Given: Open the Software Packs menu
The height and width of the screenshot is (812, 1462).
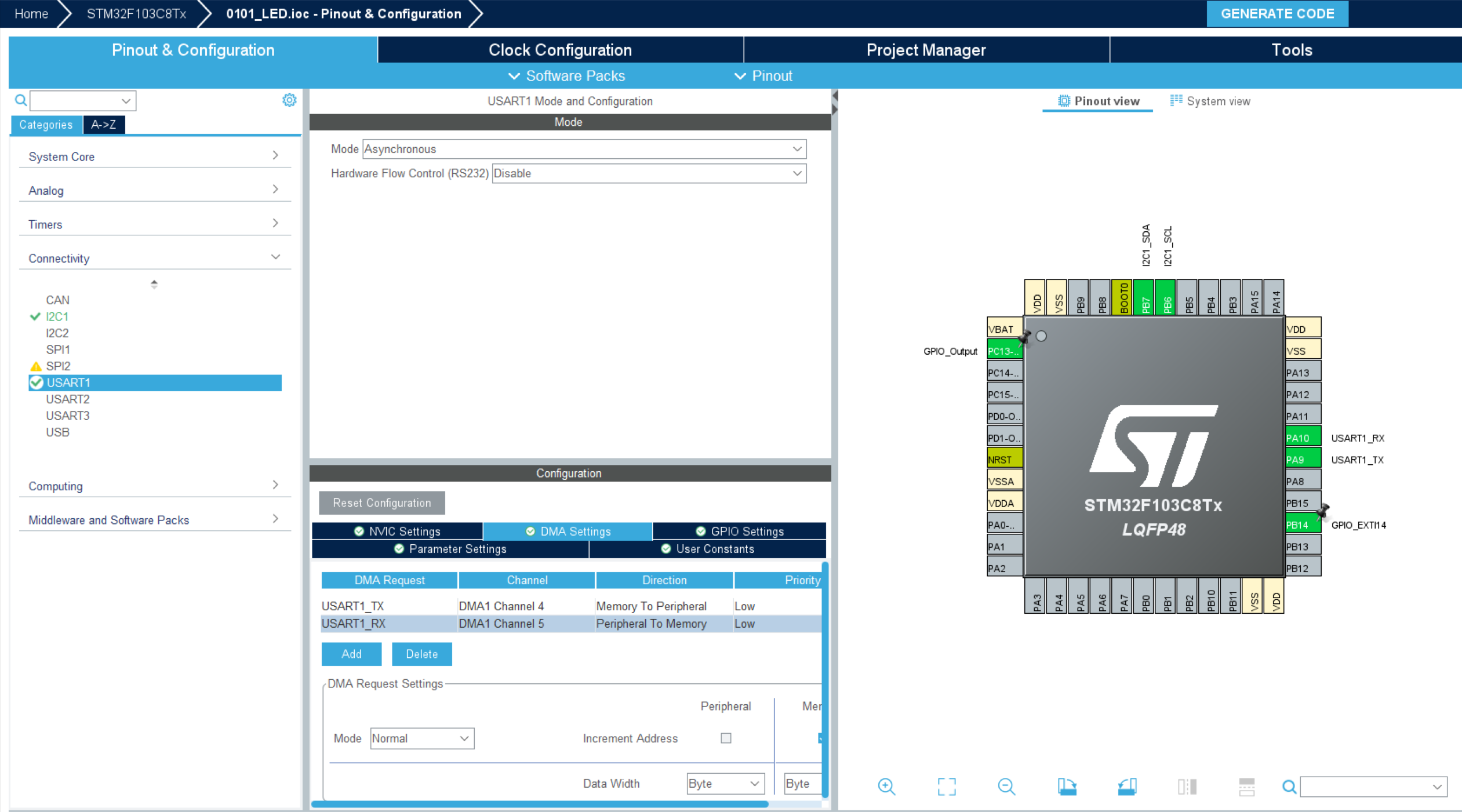Looking at the screenshot, I should tap(566, 76).
